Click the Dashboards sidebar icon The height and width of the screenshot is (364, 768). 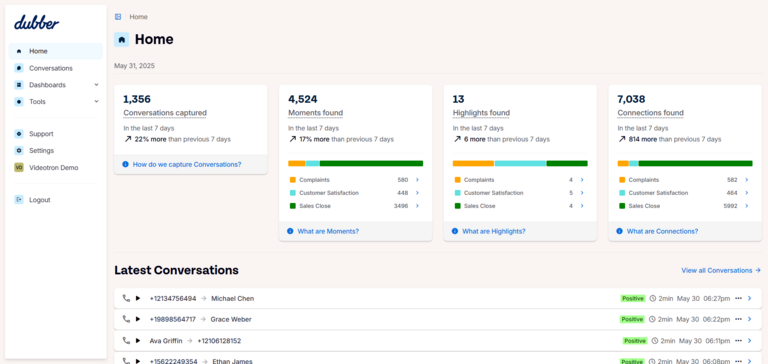point(19,85)
